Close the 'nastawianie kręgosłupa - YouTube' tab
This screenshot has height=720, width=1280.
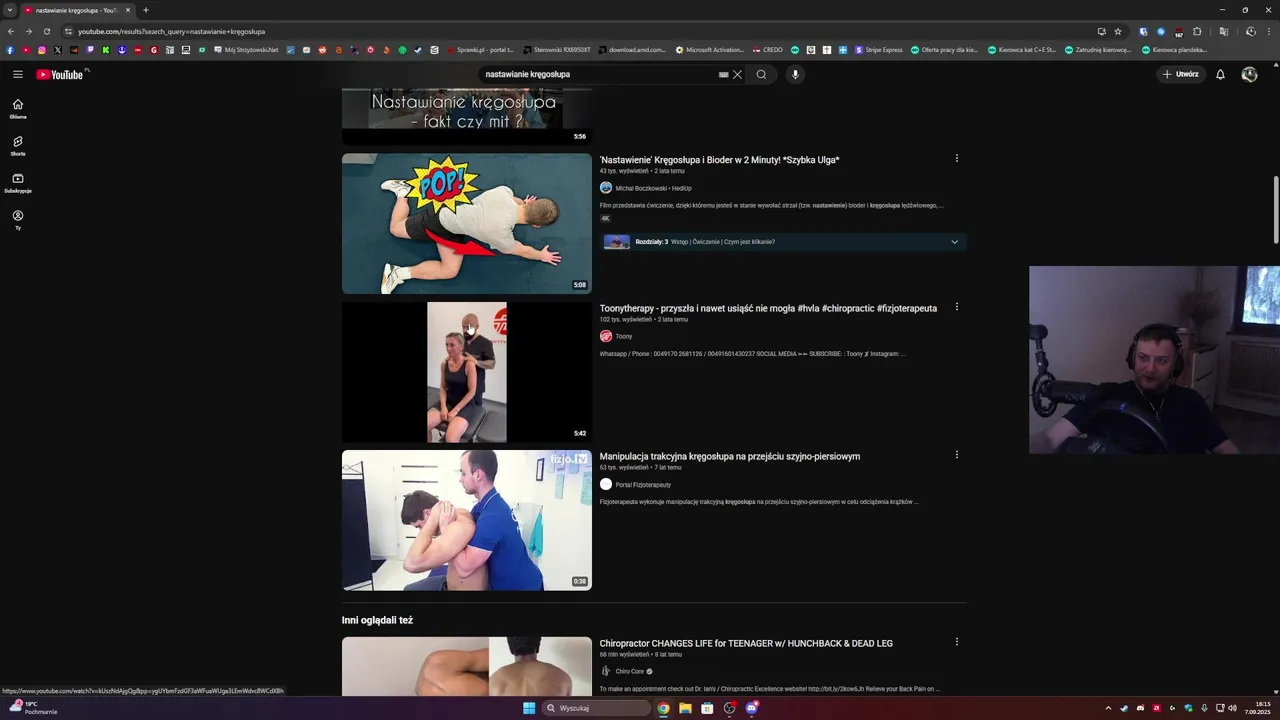[x=128, y=10]
